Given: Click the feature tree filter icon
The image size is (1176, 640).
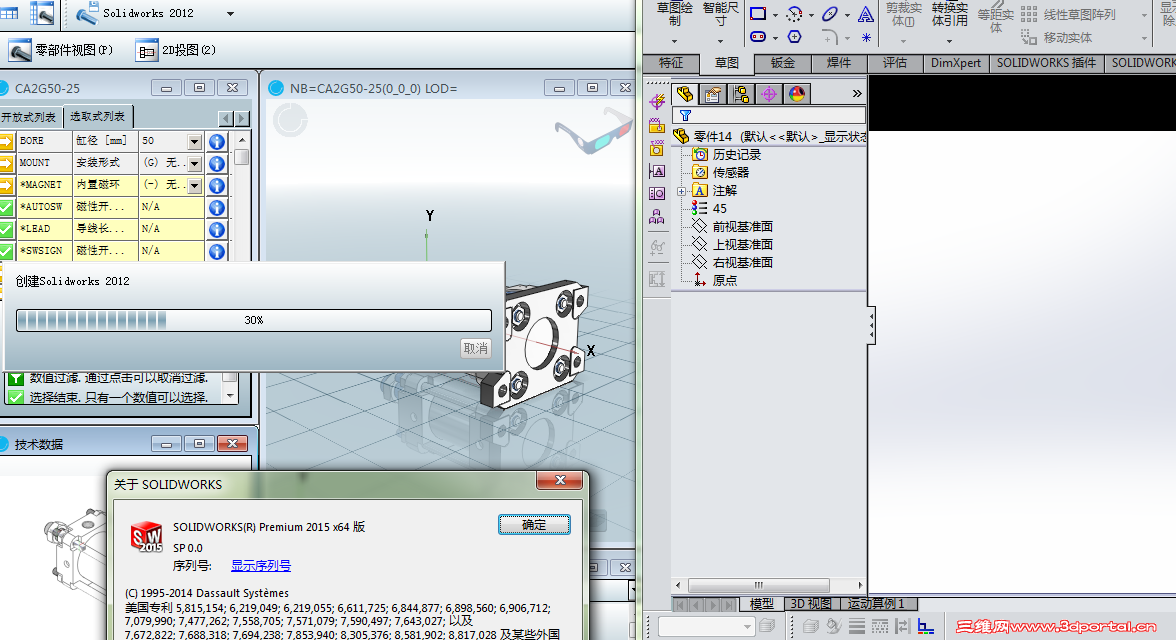Looking at the screenshot, I should 686,116.
